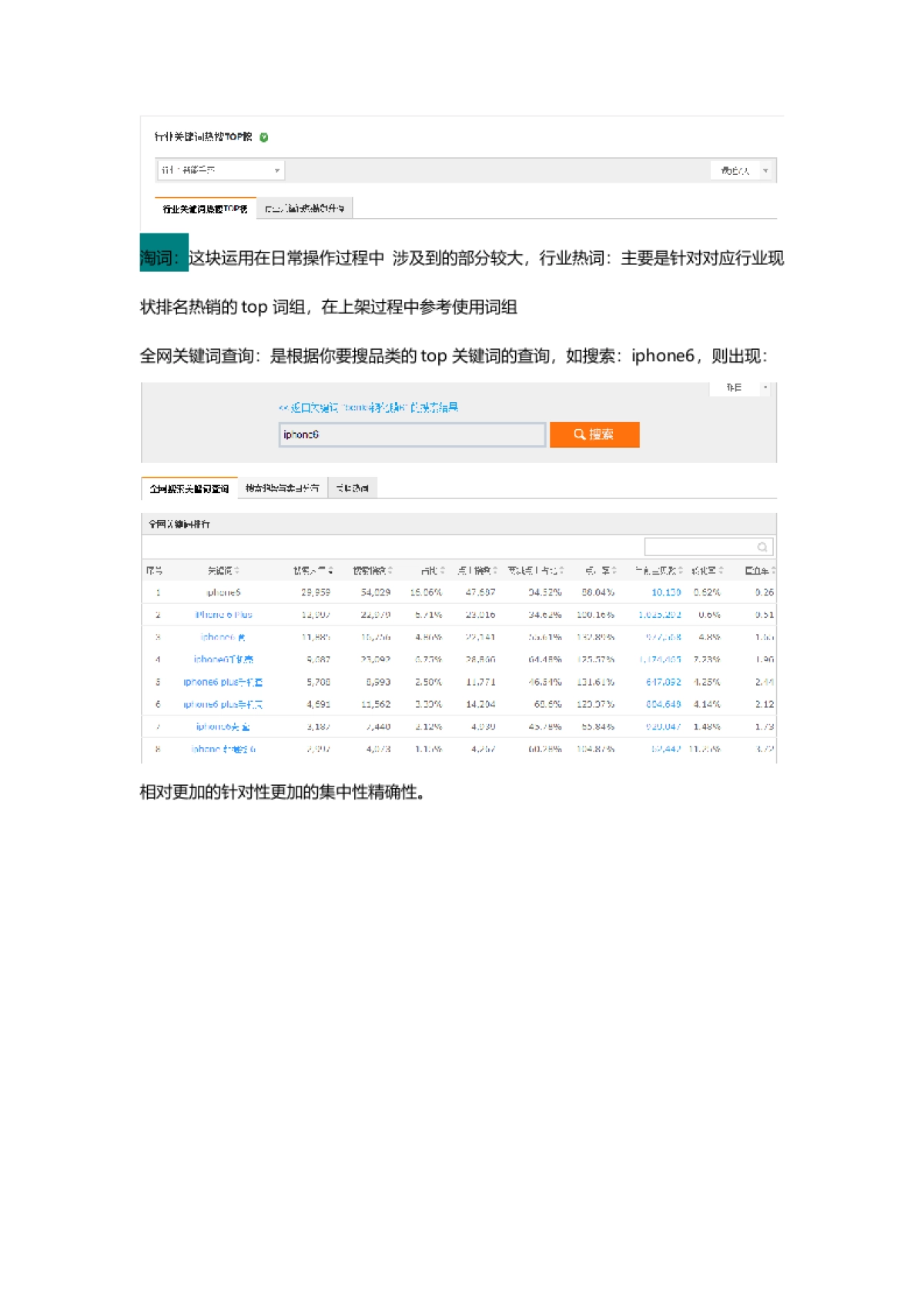The width and height of the screenshot is (924, 1308).
Task: Sort by the 转化率 column header
Action: point(708,571)
